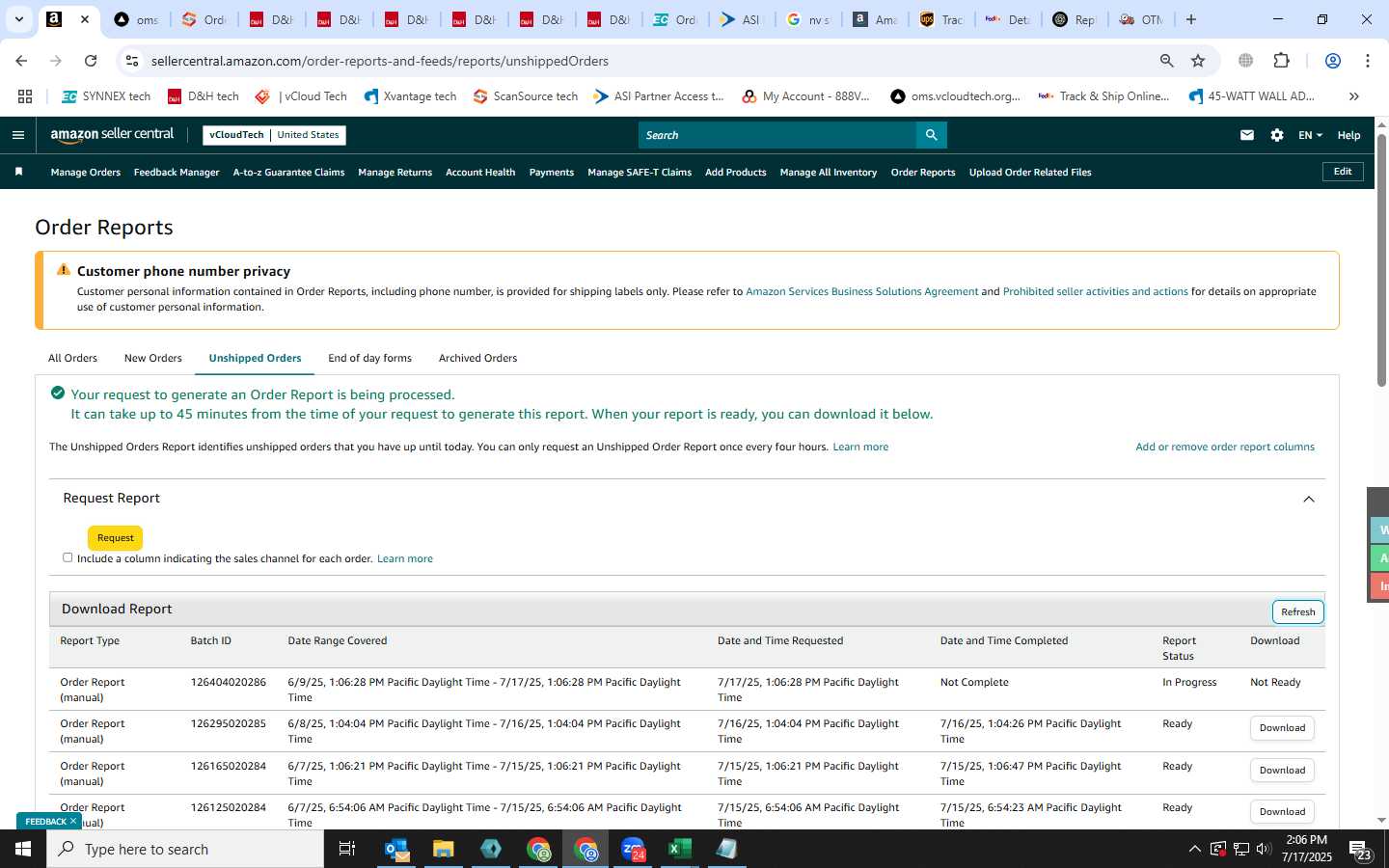The width and height of the screenshot is (1389, 868).
Task: Open Outlook from the taskbar
Action: pos(396,849)
